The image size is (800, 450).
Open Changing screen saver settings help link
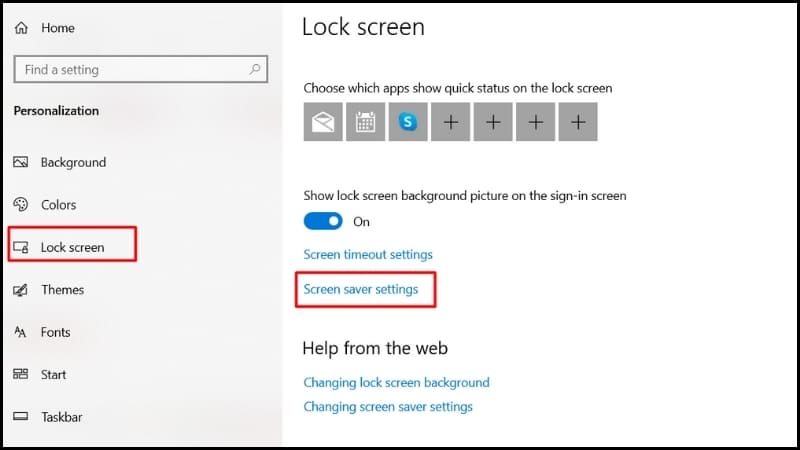pos(388,407)
